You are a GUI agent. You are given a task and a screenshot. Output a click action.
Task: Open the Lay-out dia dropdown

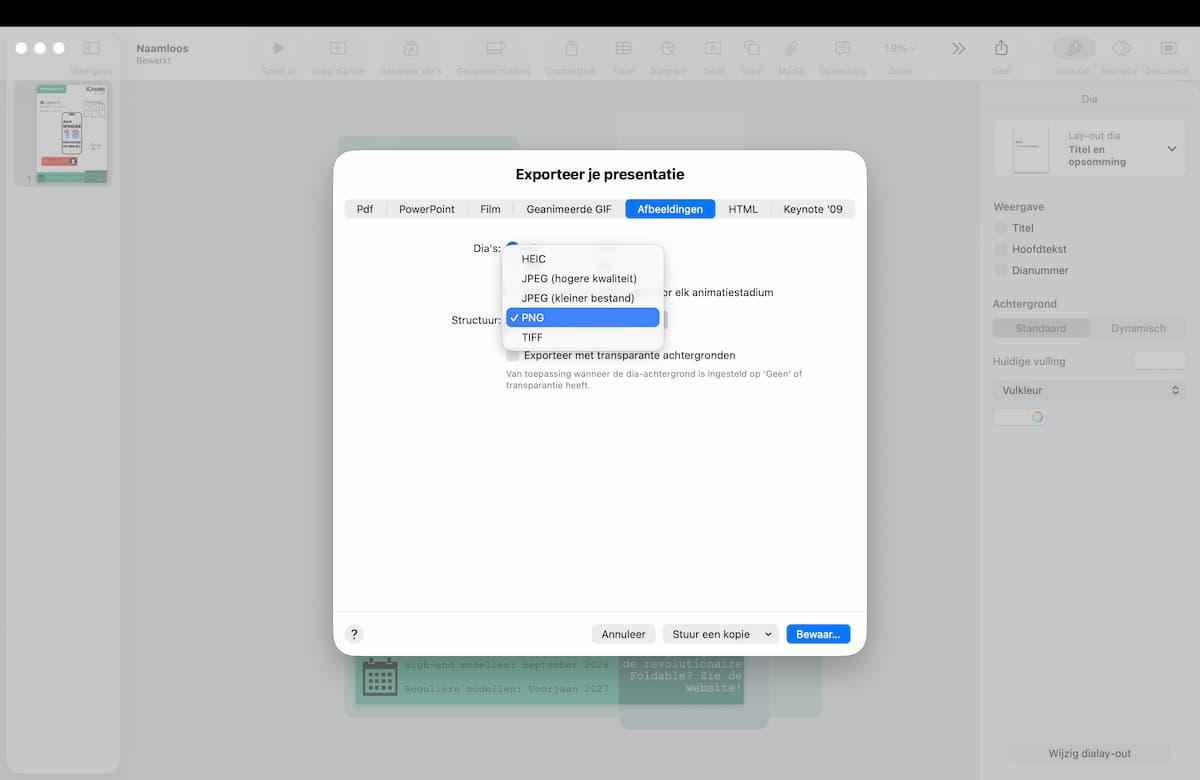point(1090,149)
